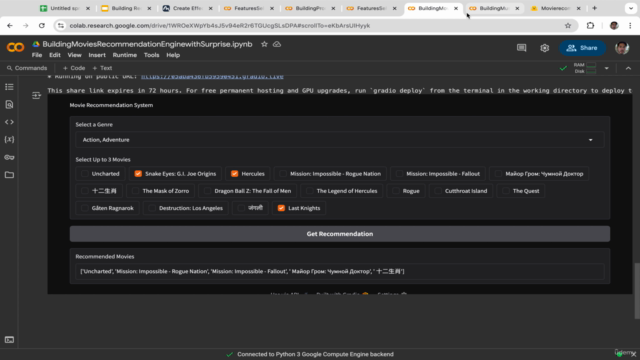
Task: Open the Commands search
Action: tap(27, 68)
